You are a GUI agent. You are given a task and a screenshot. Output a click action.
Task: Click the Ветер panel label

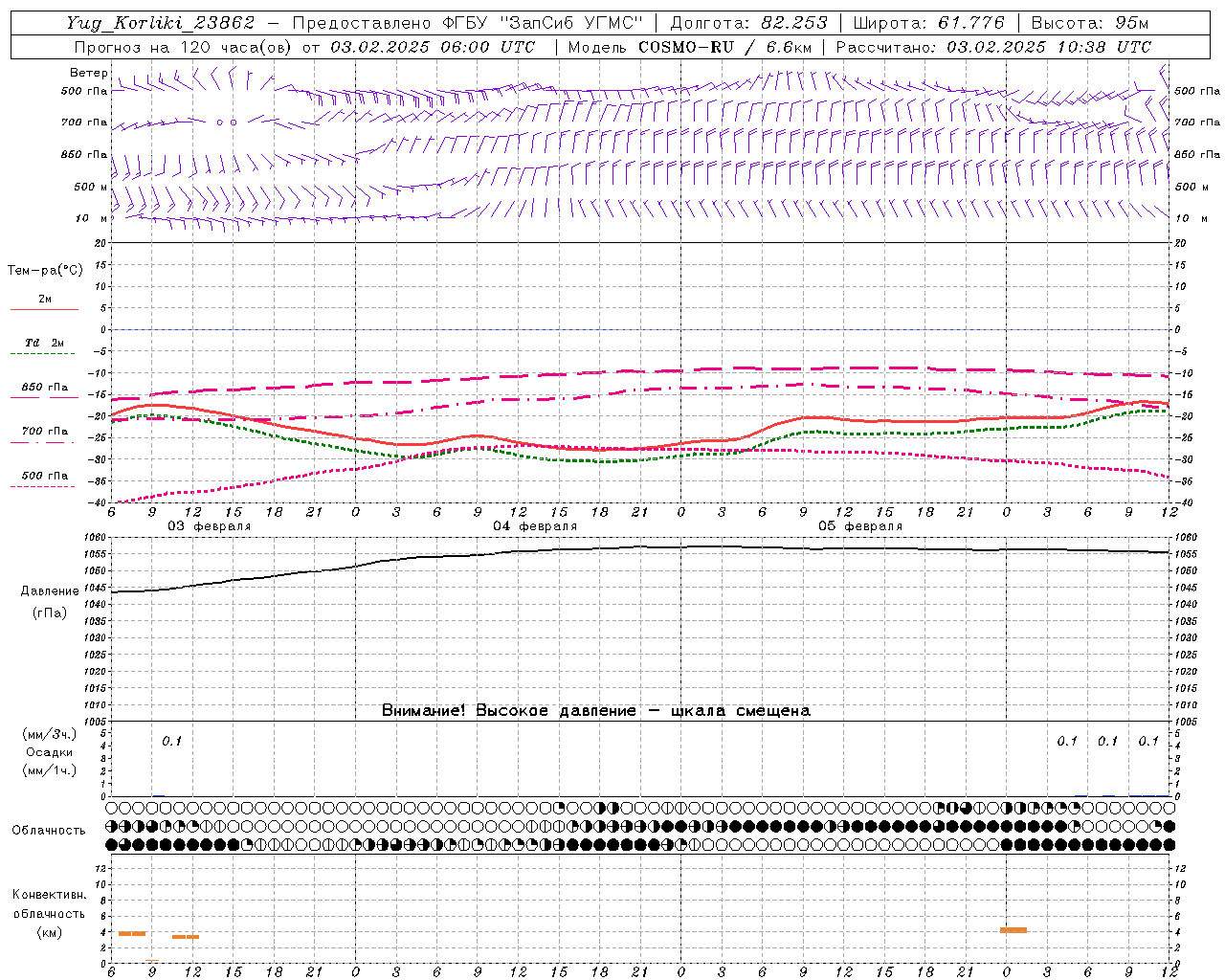click(88, 73)
